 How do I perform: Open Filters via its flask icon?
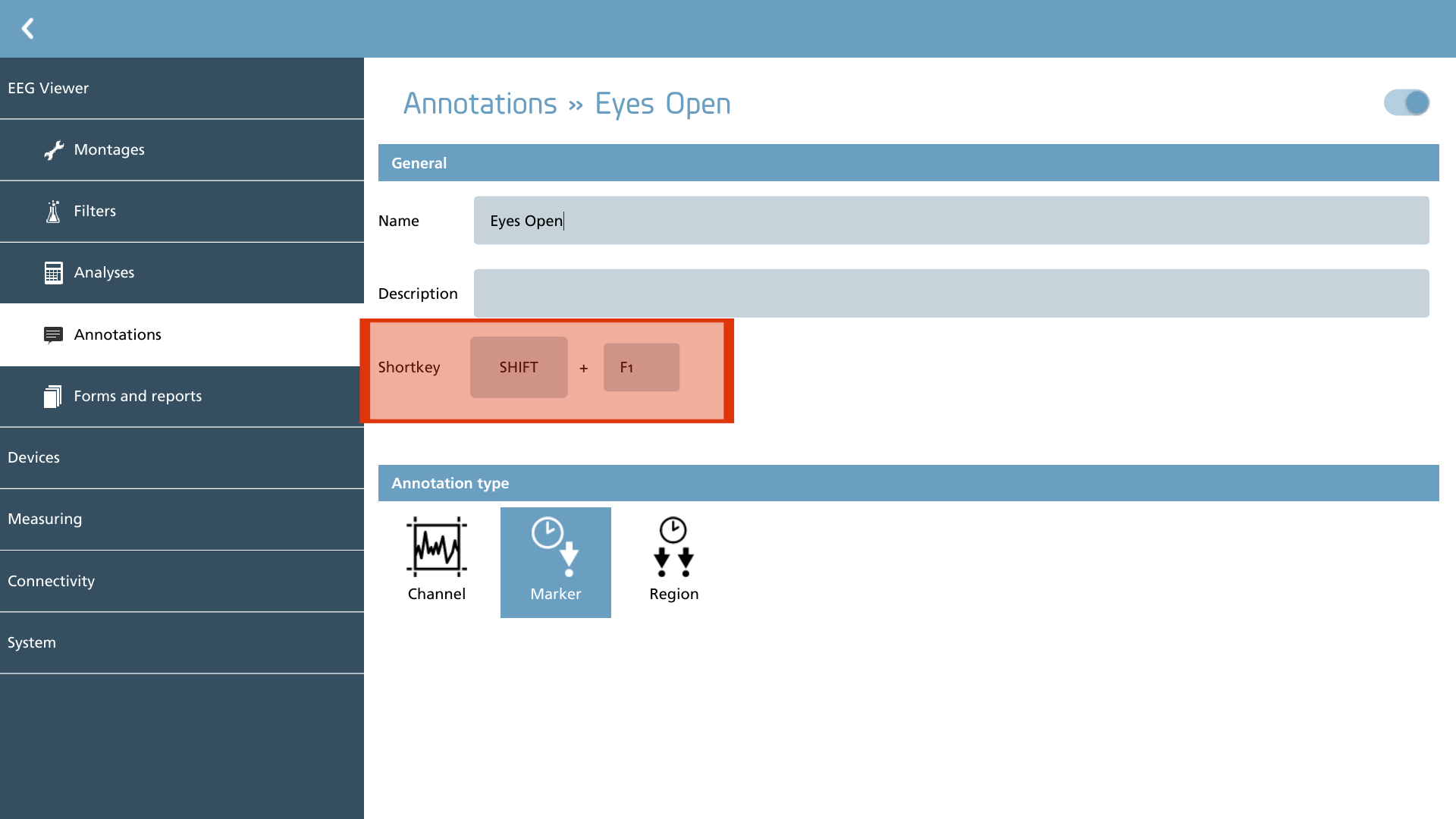53,212
